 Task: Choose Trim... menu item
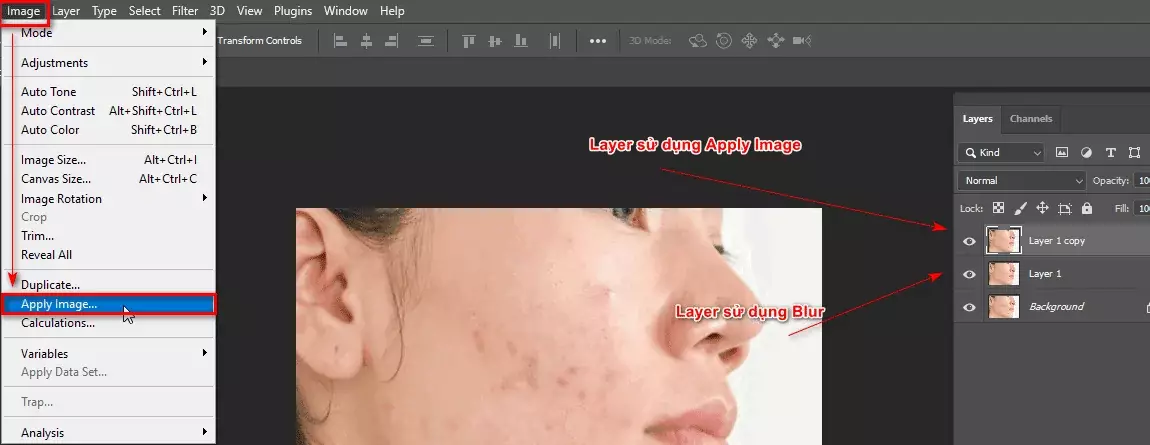point(109,236)
